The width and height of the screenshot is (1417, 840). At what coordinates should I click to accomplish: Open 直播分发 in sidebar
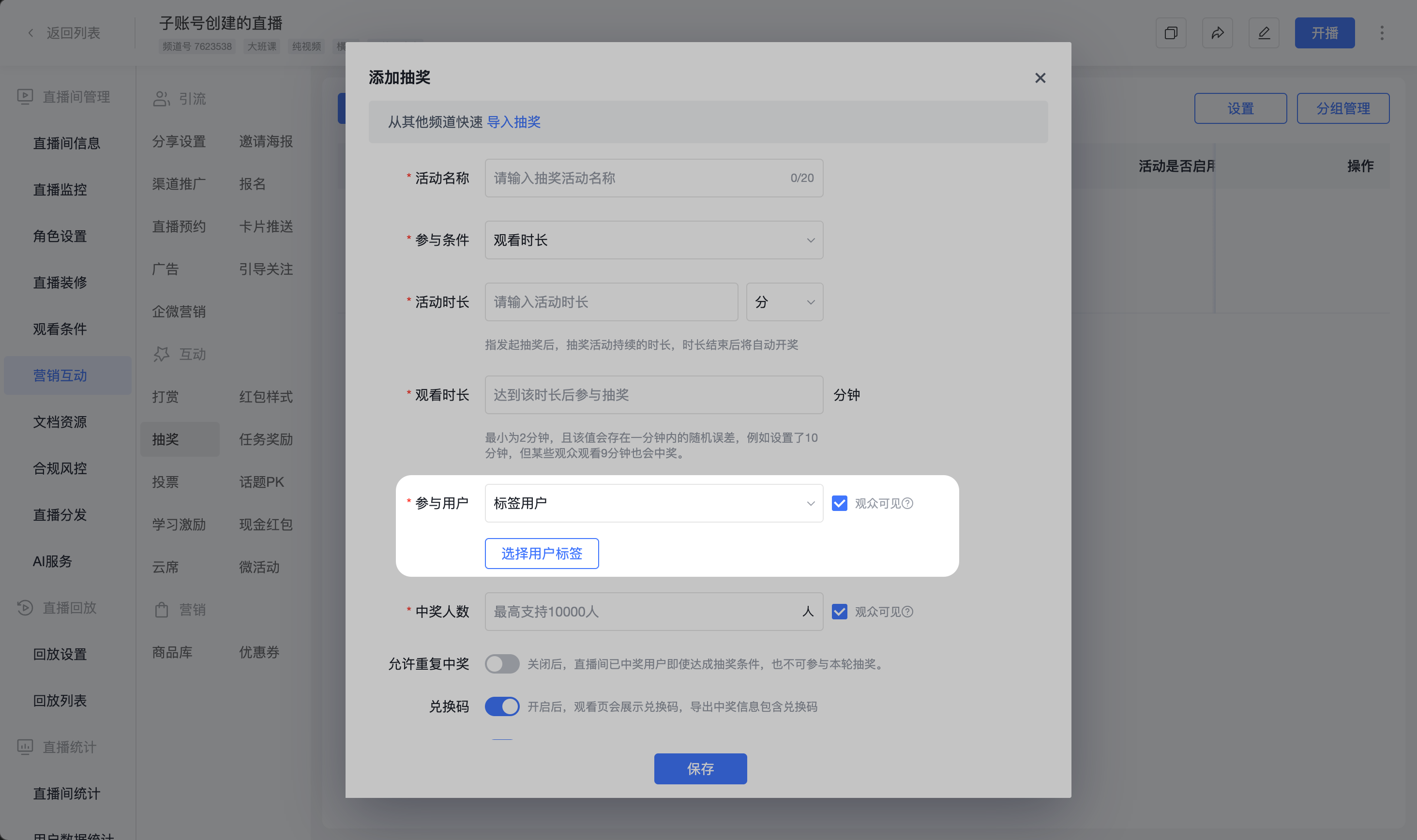point(60,514)
